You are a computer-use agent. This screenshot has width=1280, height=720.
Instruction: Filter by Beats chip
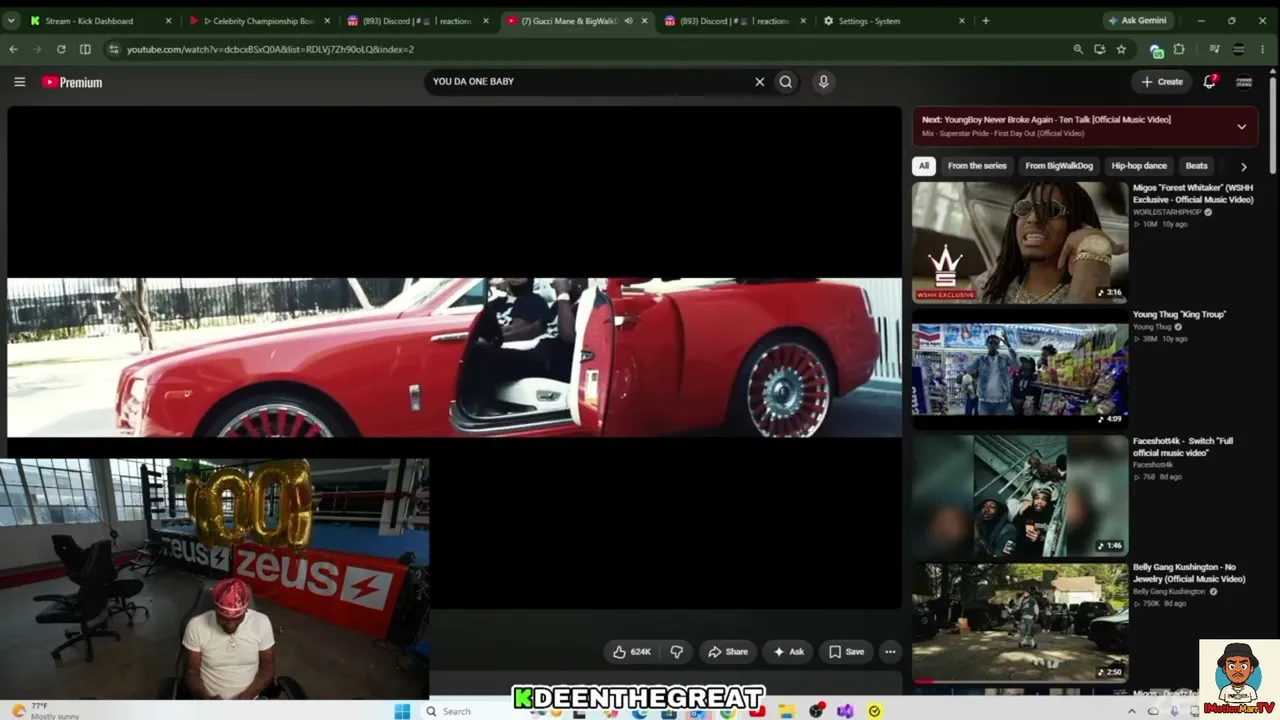(x=1196, y=166)
